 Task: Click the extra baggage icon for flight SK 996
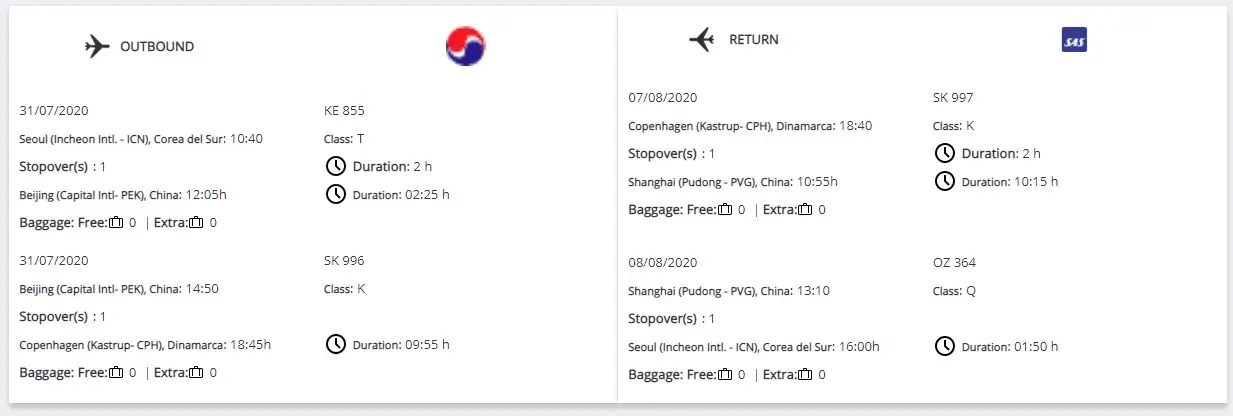[x=196, y=372]
